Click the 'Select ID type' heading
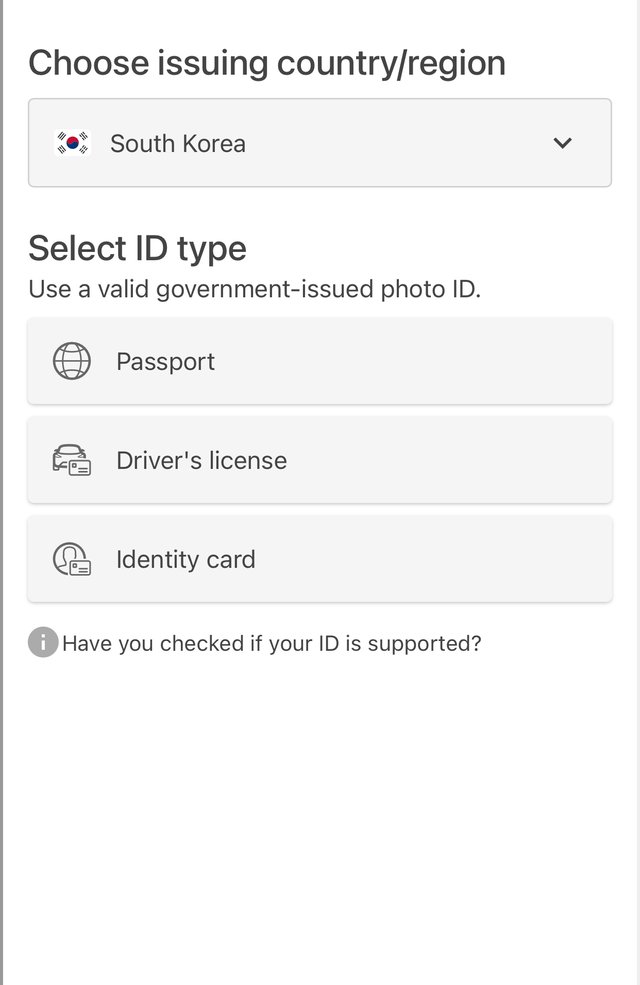This screenshot has height=985, width=640. click(138, 248)
